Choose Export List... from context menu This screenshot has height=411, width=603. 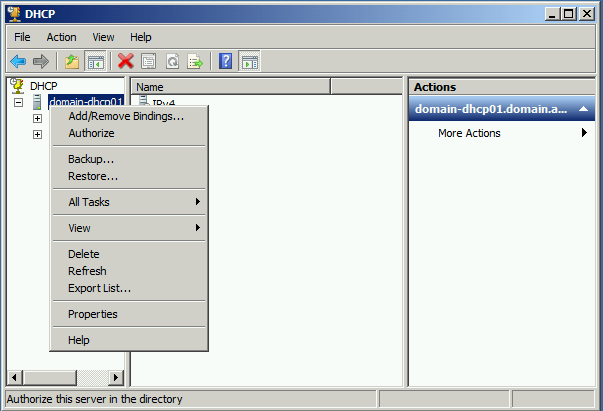[129, 288]
